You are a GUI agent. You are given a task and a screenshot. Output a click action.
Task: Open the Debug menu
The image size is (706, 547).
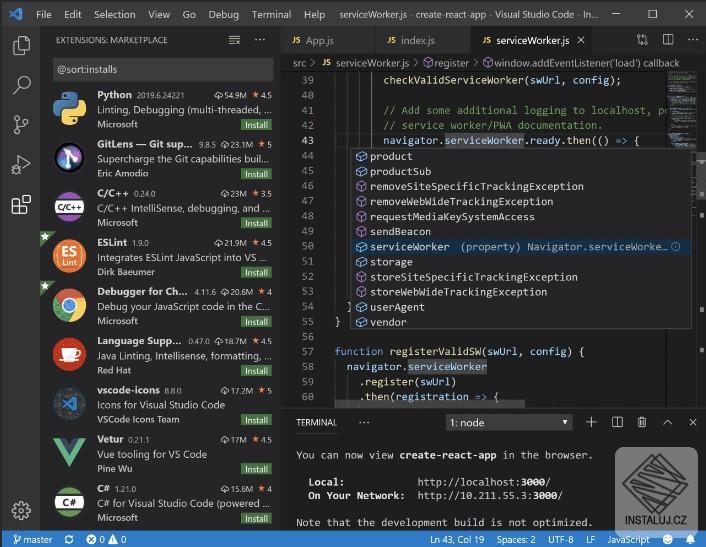pyautogui.click(x=224, y=14)
